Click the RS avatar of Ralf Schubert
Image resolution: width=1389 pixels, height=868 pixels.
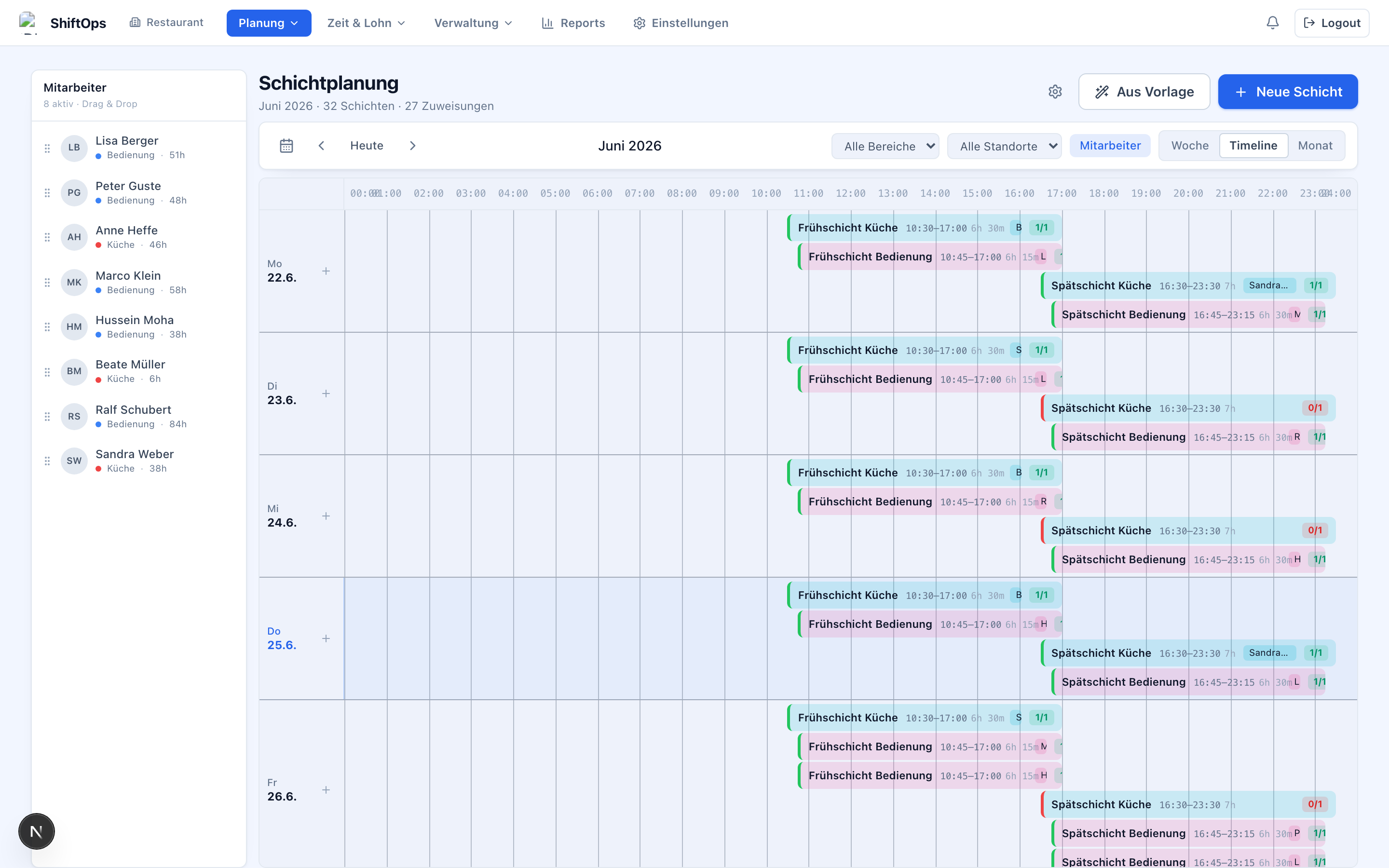click(x=74, y=416)
